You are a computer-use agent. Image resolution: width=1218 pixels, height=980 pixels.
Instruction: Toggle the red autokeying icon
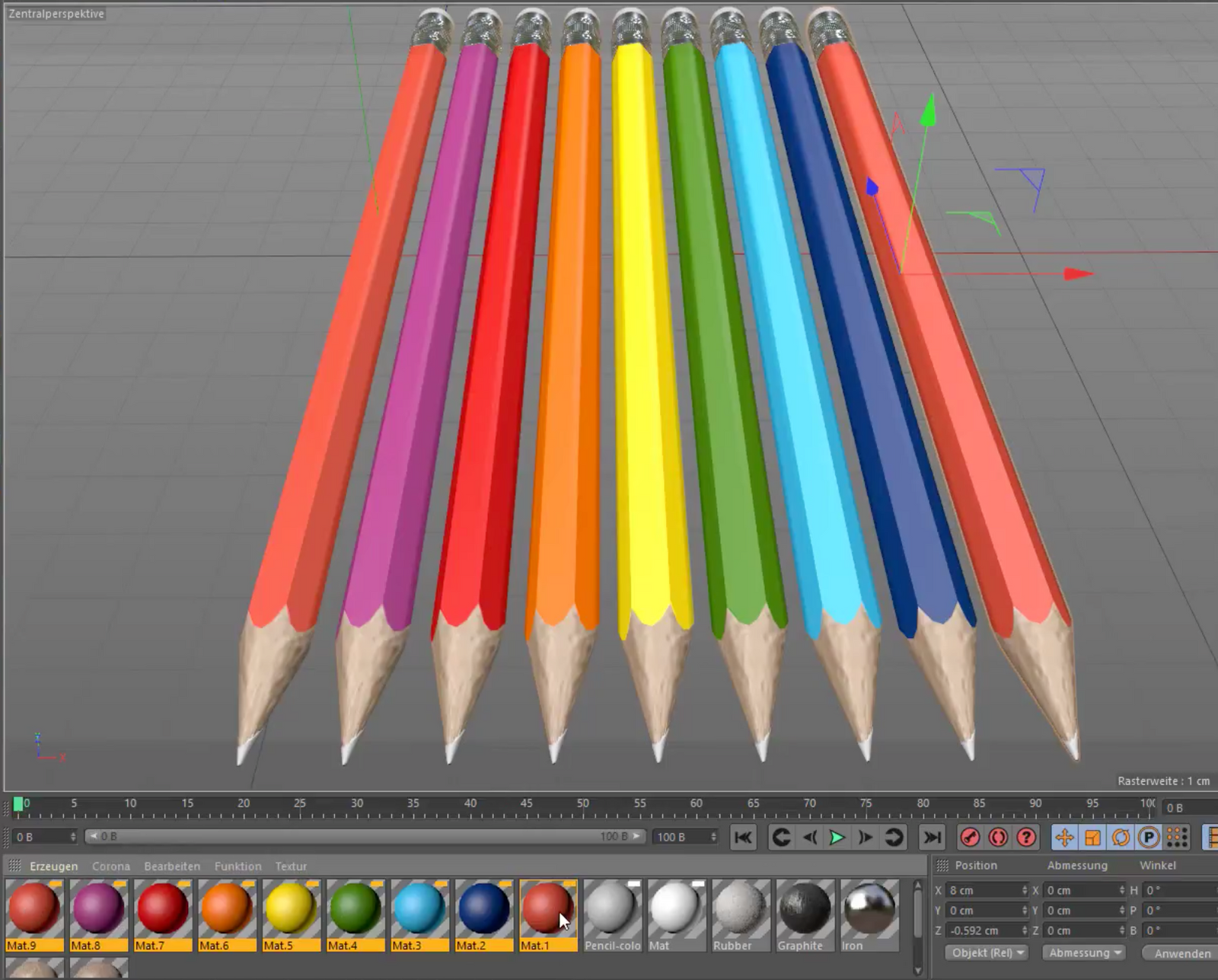(x=998, y=838)
